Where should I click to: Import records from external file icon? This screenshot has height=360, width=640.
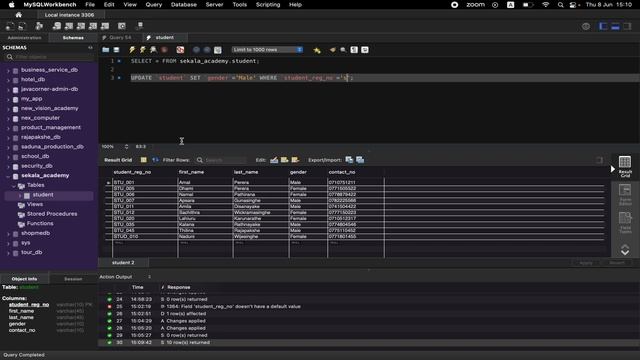tap(360, 160)
